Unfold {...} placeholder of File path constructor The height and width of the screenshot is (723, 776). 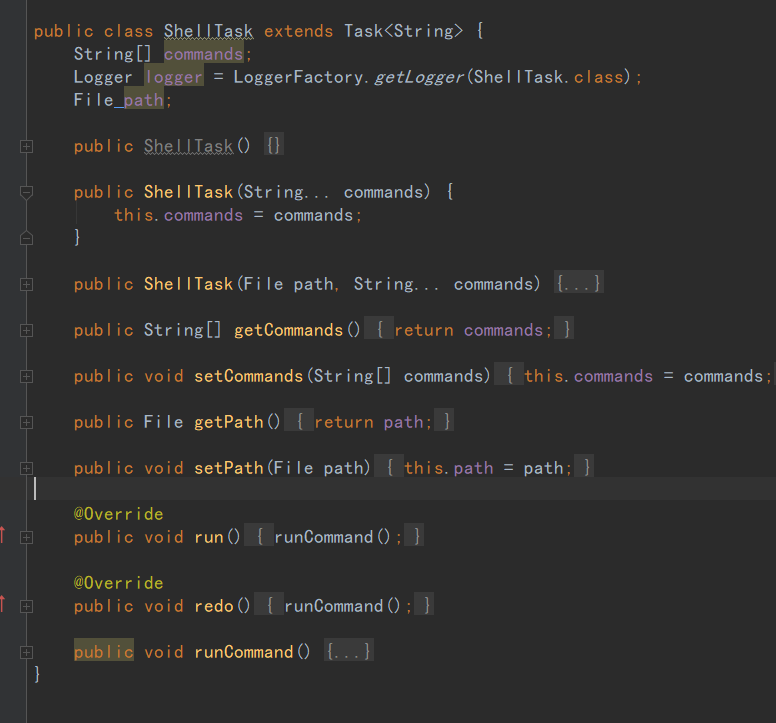click(579, 284)
